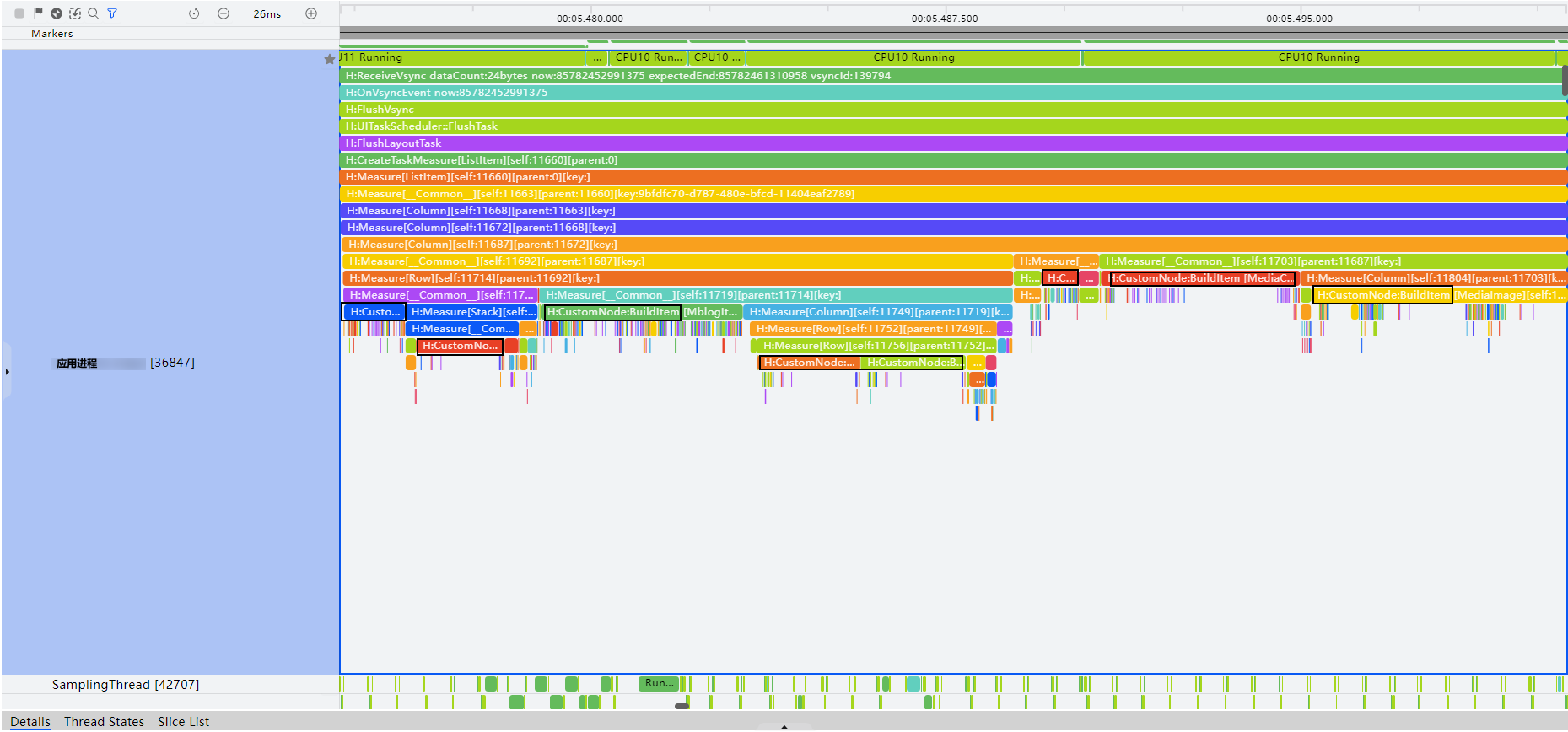The image size is (1568, 732).
Task: Select the [MediaImage][self:1... slice
Action: click(x=1510, y=295)
